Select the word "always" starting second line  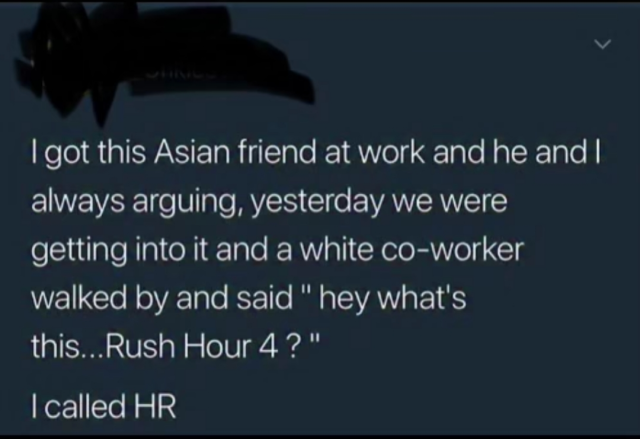[78, 203]
